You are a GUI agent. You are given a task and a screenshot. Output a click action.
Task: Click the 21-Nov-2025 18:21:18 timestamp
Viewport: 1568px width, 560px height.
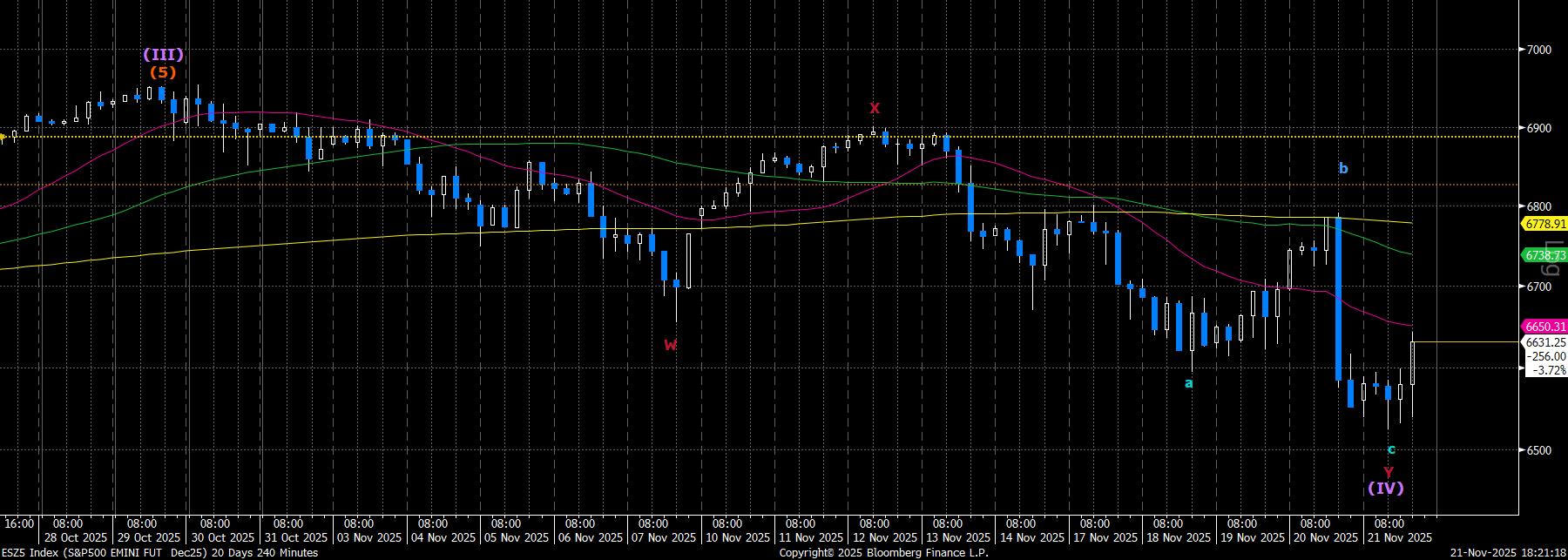(x=1507, y=552)
